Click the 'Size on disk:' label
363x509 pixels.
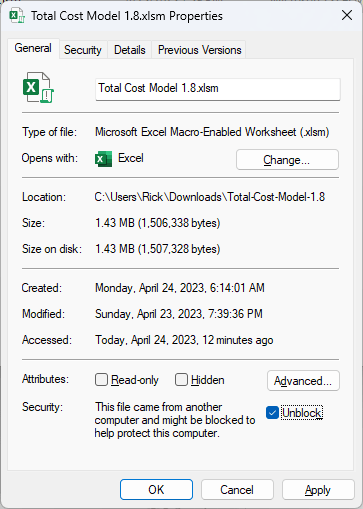pos(52,249)
